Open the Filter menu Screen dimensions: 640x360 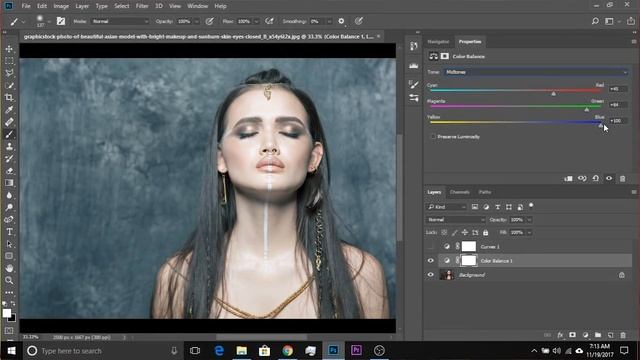tap(142, 6)
